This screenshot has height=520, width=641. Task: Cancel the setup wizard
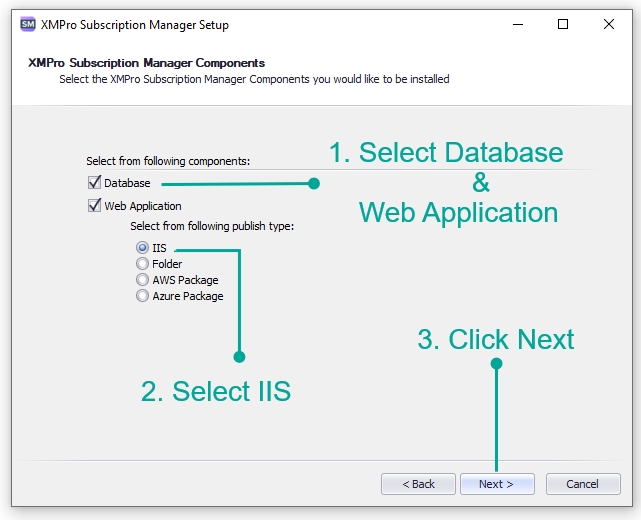[583, 484]
